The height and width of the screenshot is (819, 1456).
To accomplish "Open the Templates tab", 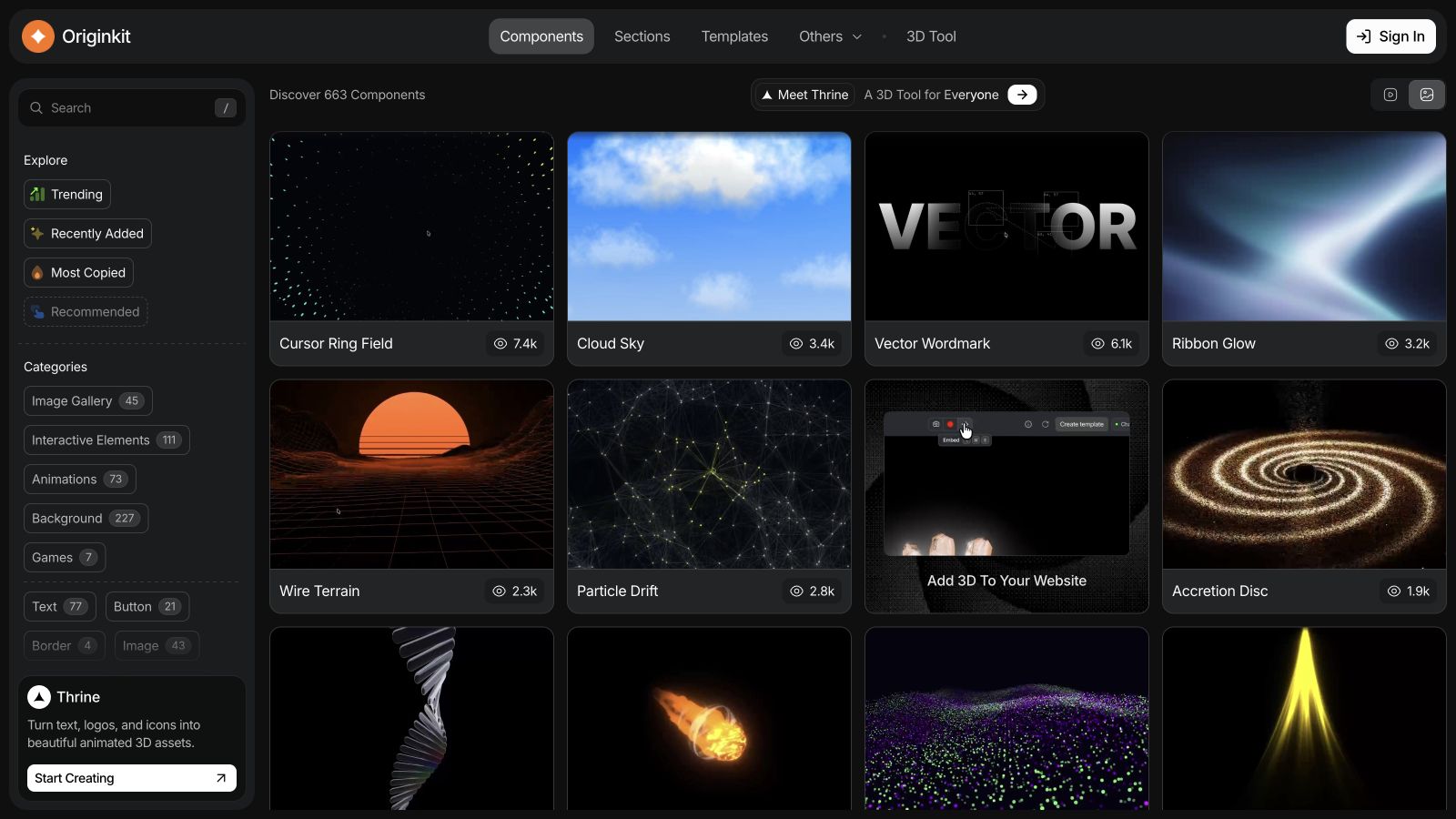I will click(x=734, y=36).
